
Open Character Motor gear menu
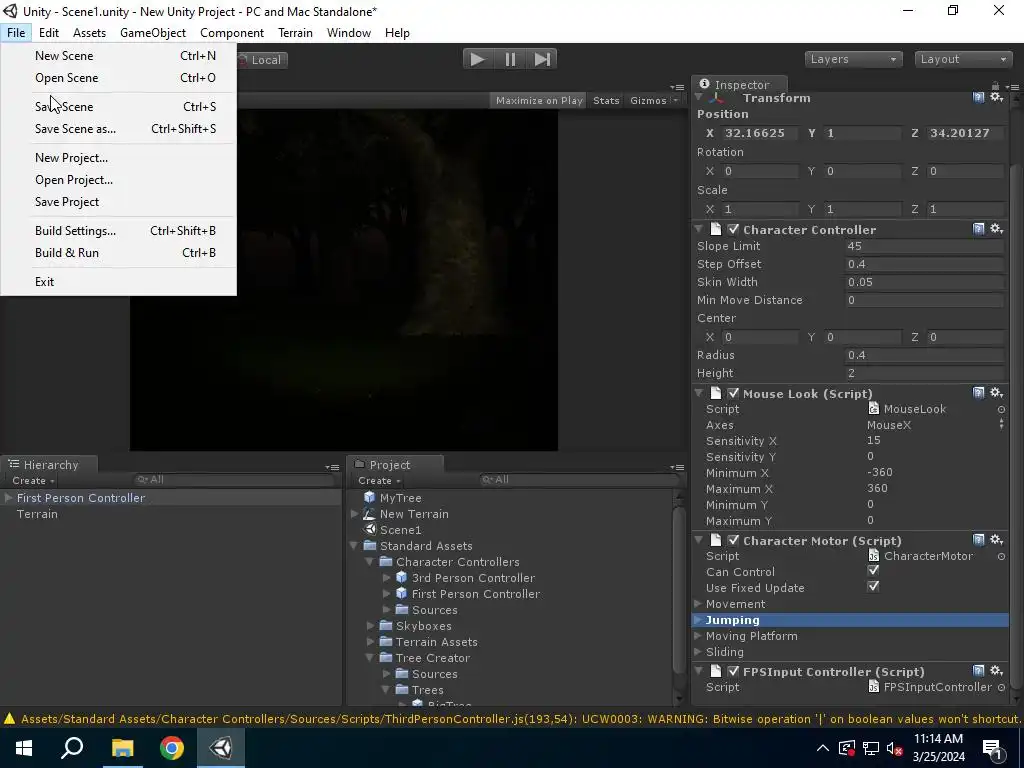tap(997, 539)
